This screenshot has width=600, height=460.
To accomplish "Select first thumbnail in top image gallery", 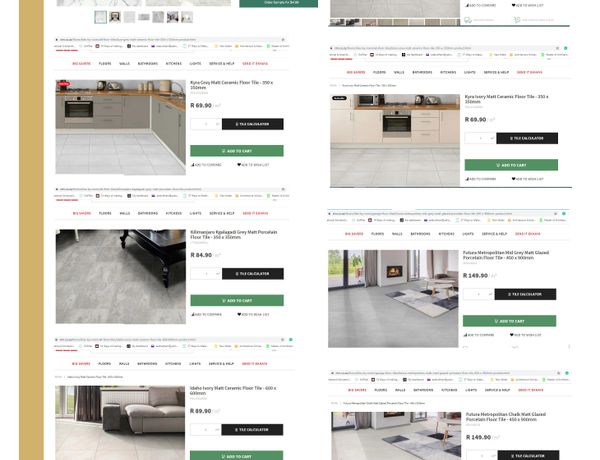I will 101,17.
